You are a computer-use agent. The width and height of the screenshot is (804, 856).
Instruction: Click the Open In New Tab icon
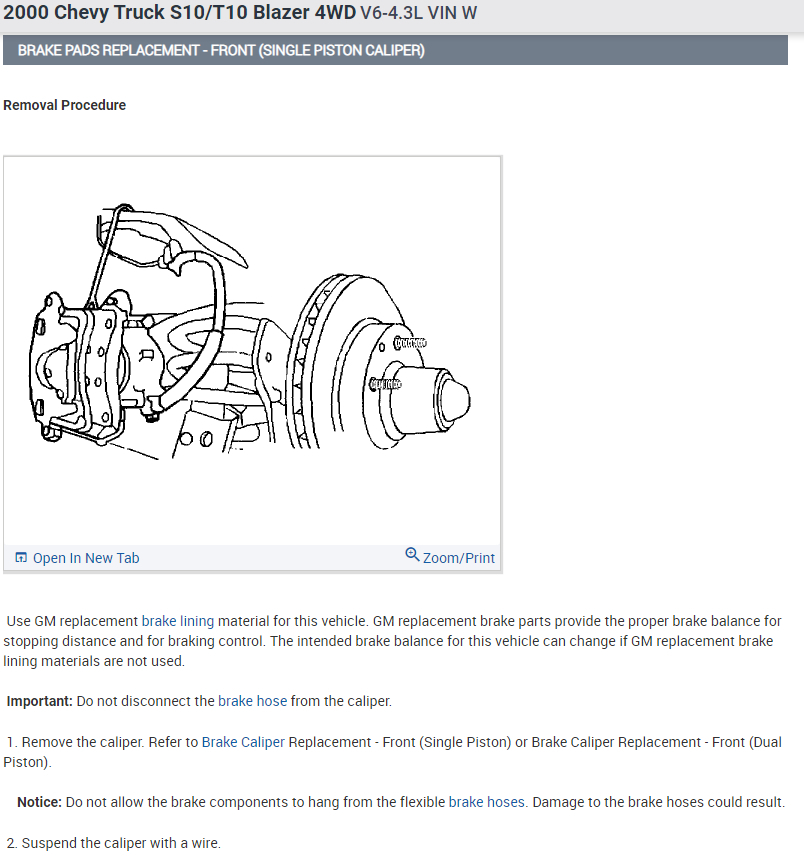21,557
